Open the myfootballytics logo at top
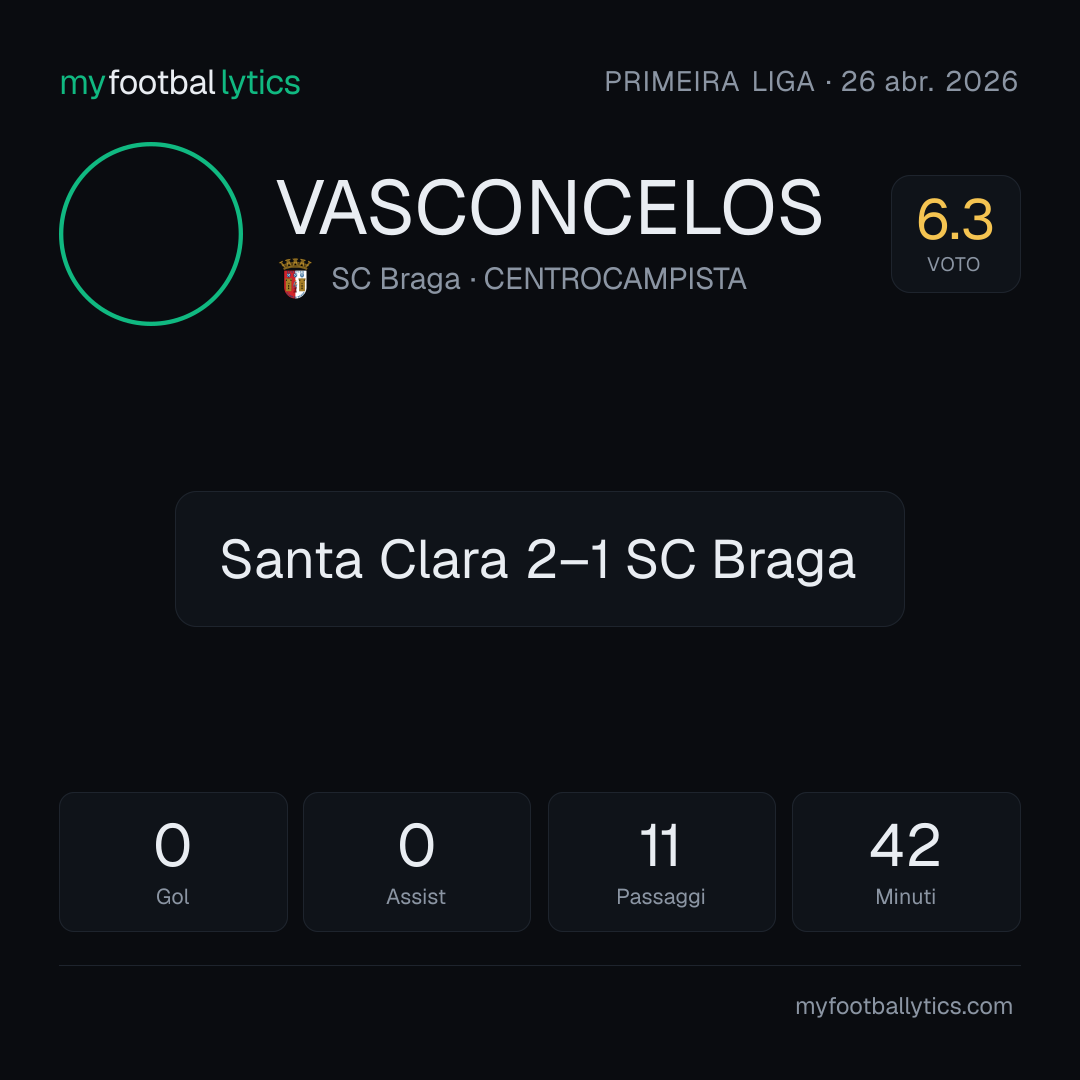 pyautogui.click(x=180, y=83)
